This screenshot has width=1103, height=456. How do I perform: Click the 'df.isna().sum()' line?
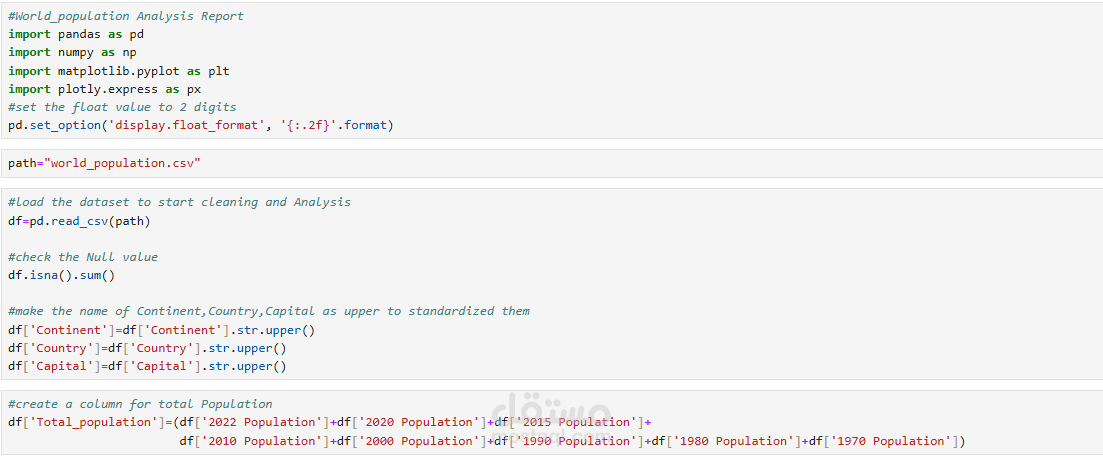click(61, 275)
